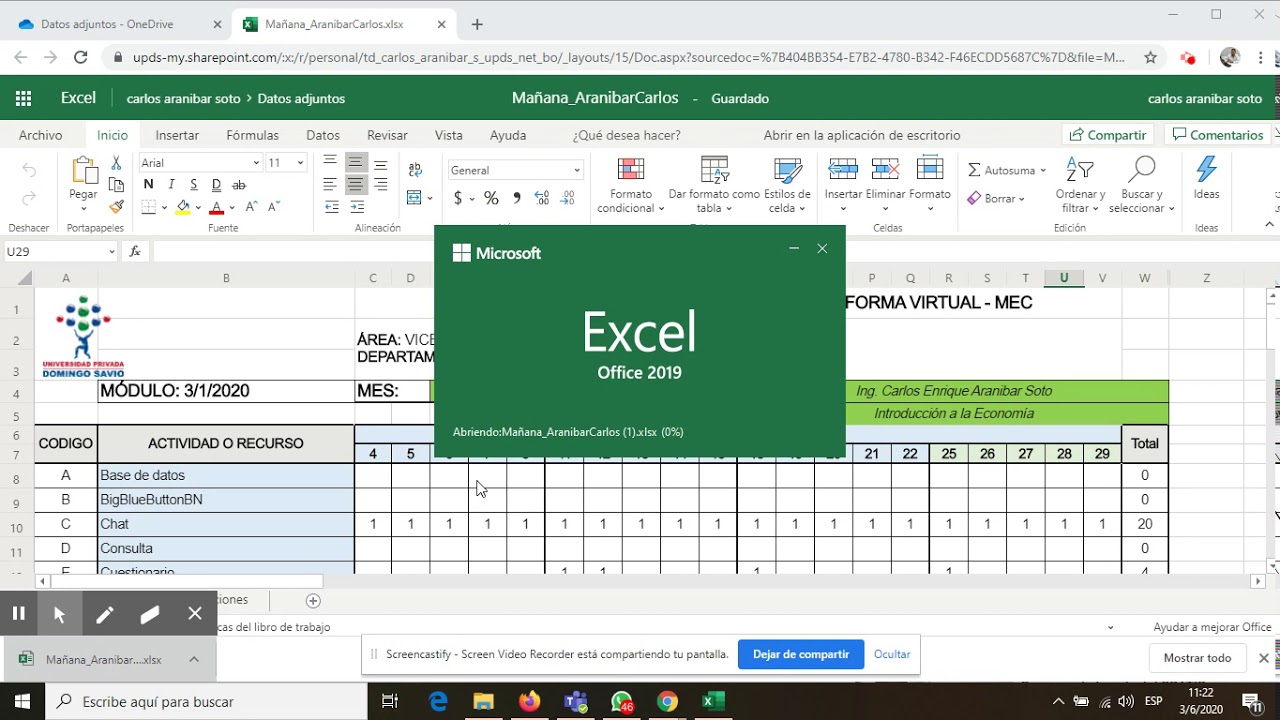
Task: Open Formato condicional
Action: (x=631, y=186)
